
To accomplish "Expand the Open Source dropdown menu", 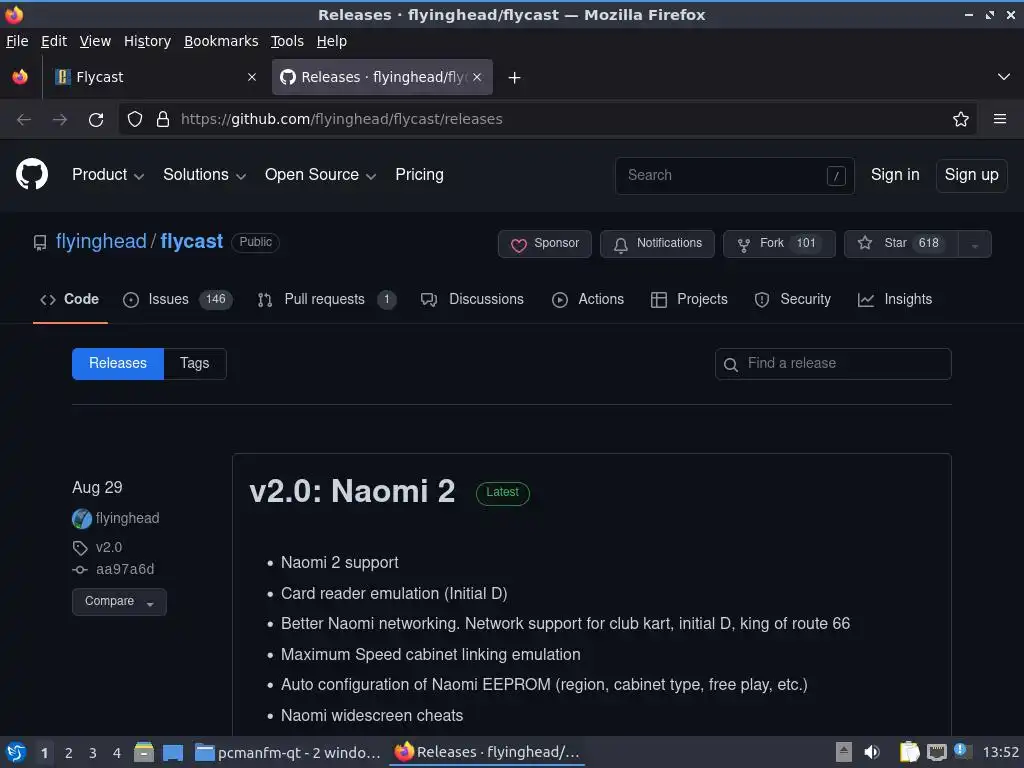I will coord(320,175).
